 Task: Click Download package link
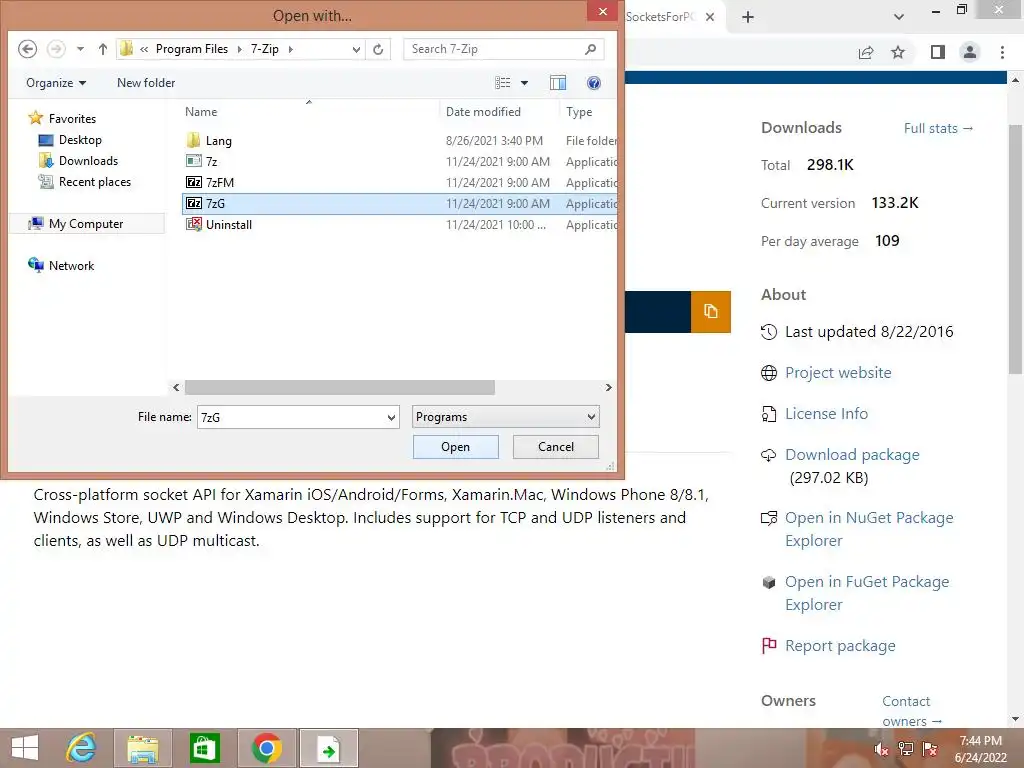pos(852,455)
